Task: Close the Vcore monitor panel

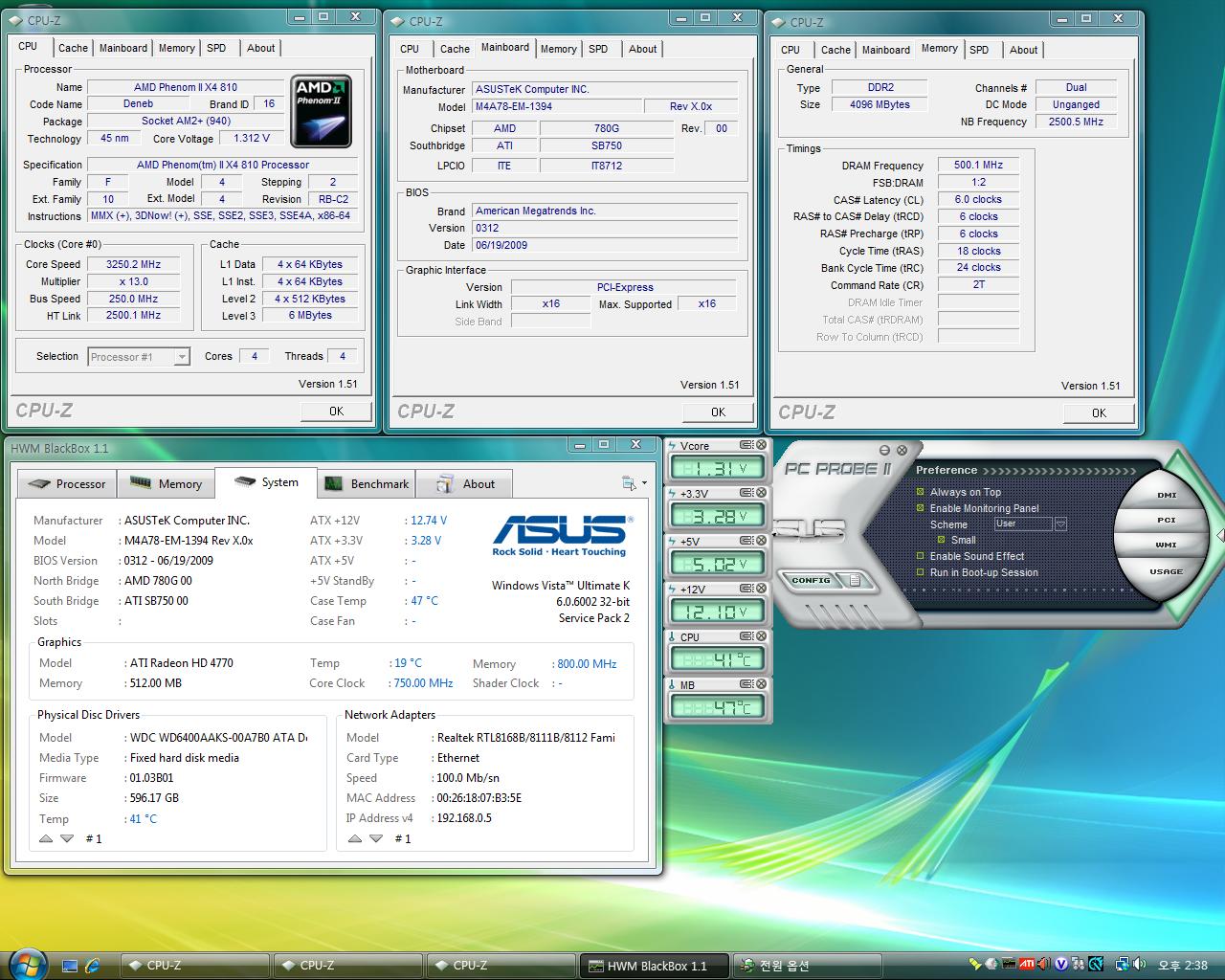Action: point(762,445)
